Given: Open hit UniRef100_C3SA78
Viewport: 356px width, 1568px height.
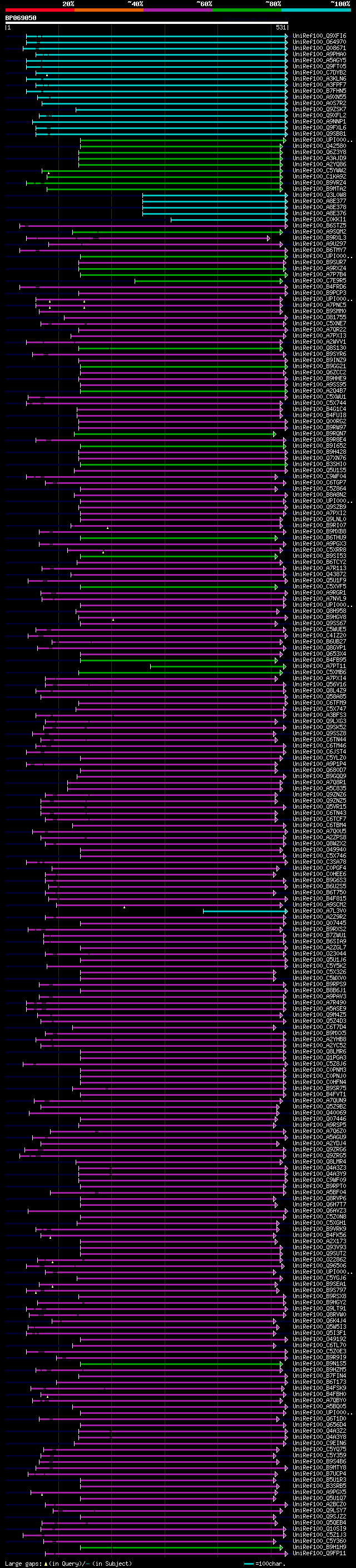Looking at the screenshot, I should tap(319, 863).
